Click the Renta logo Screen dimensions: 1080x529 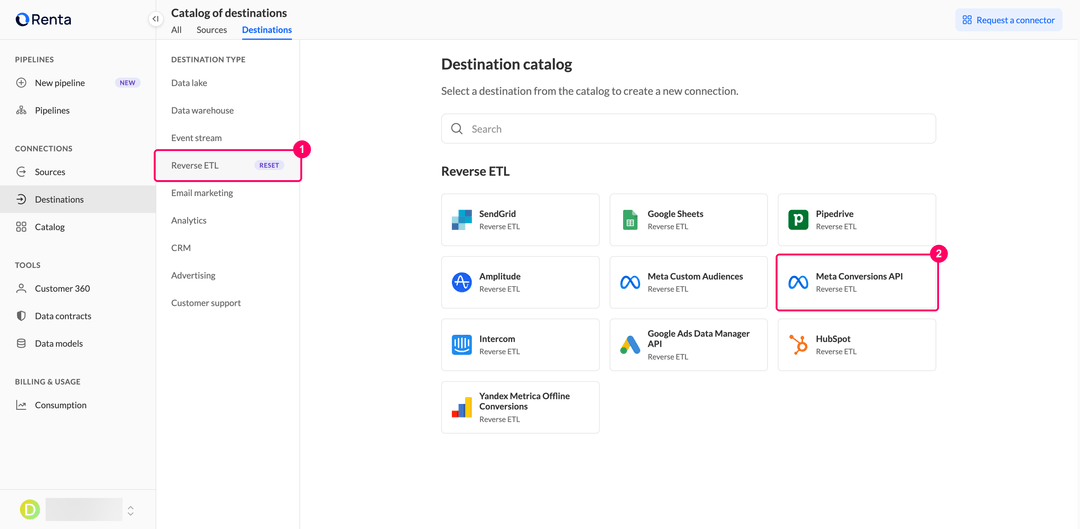pos(43,19)
